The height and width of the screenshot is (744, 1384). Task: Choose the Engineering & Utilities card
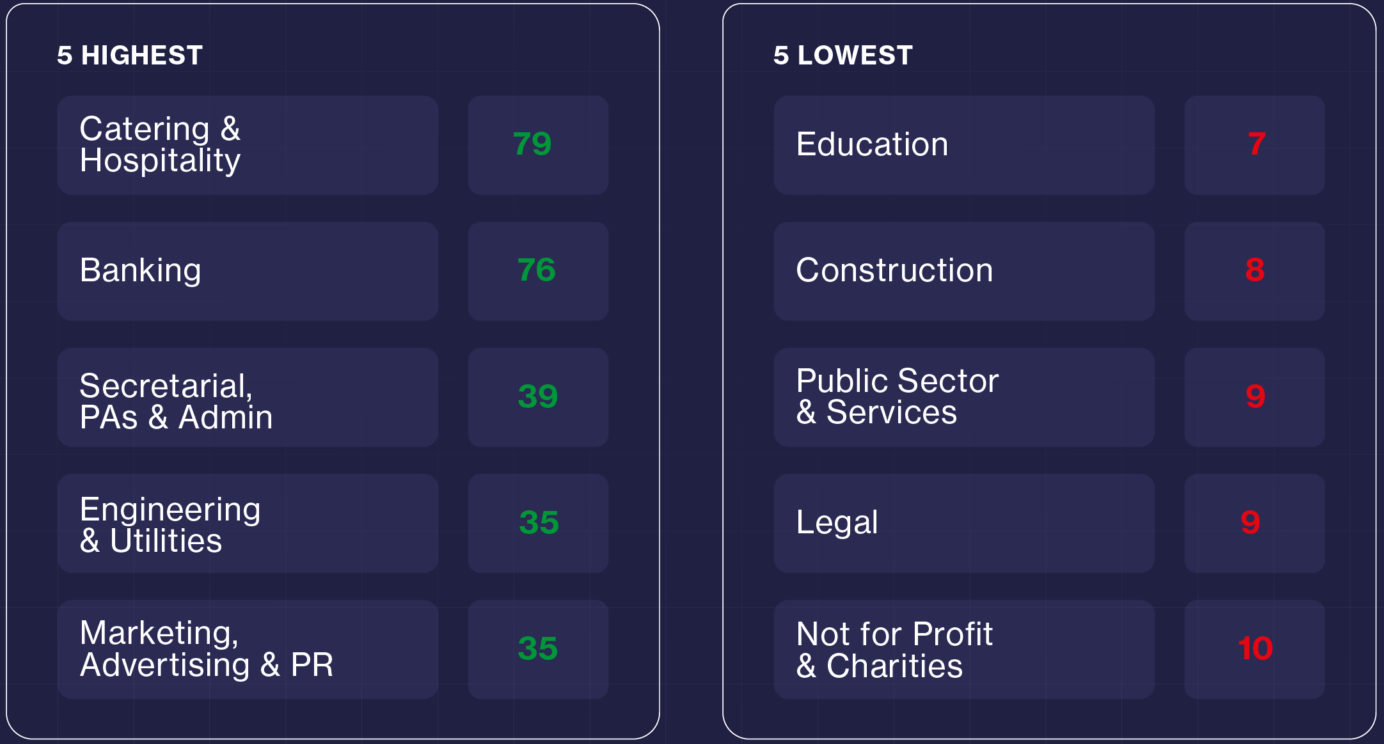247,523
